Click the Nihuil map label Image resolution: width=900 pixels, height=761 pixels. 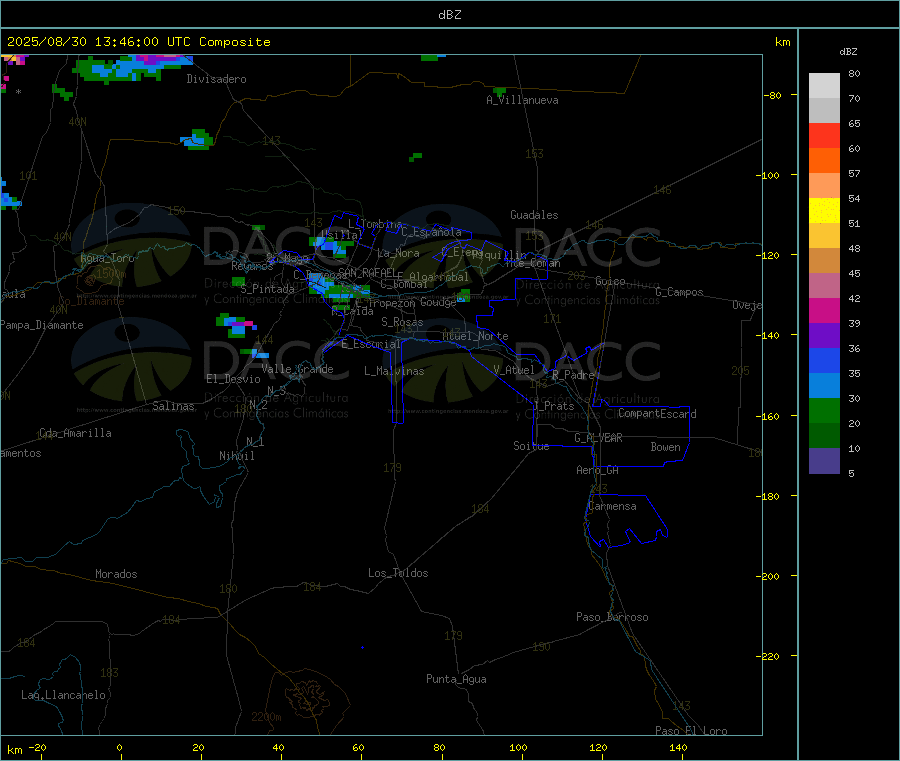click(237, 456)
